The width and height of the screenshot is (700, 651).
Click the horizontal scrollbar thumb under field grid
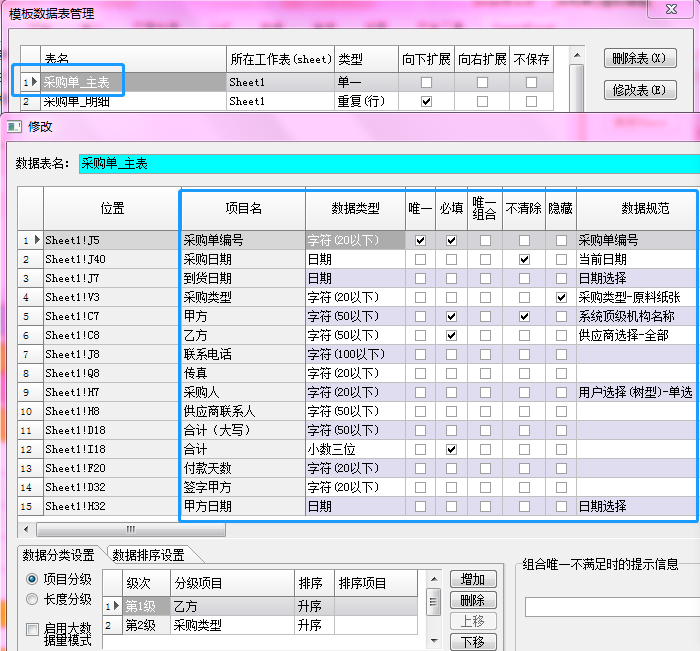(131, 530)
